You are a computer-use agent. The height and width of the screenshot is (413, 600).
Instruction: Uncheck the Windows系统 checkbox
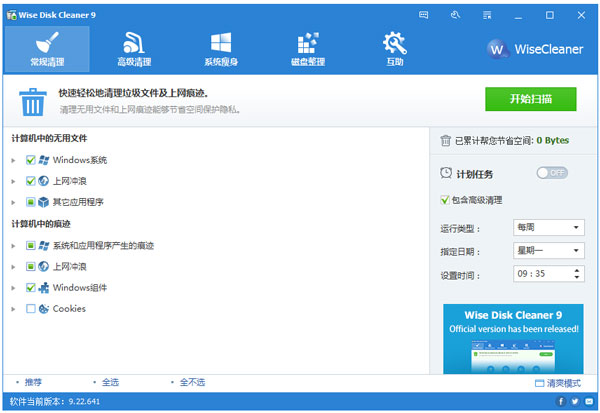[x=31, y=160]
